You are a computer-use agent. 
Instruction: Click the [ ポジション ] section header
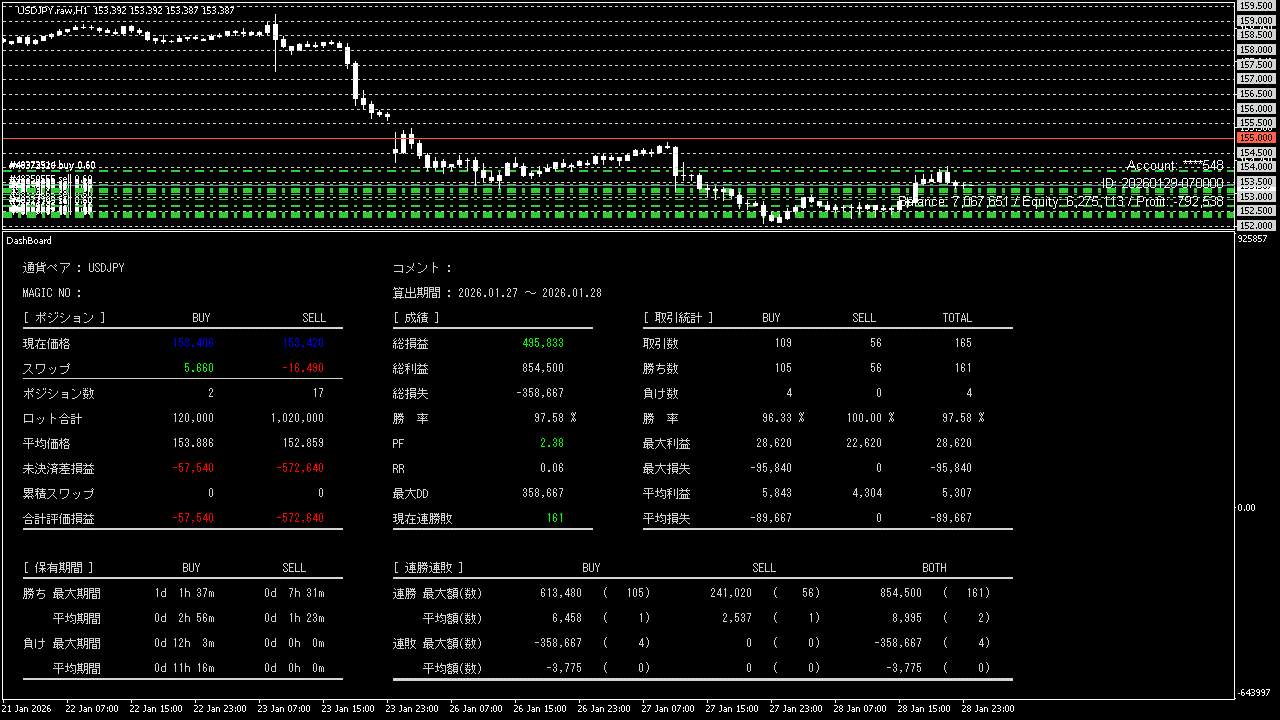point(63,318)
